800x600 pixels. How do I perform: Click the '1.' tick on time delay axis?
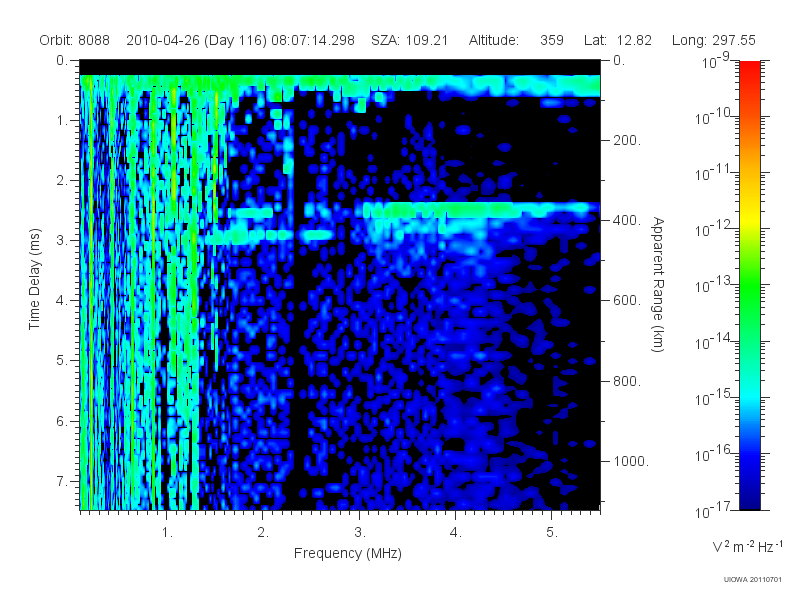tap(62, 120)
